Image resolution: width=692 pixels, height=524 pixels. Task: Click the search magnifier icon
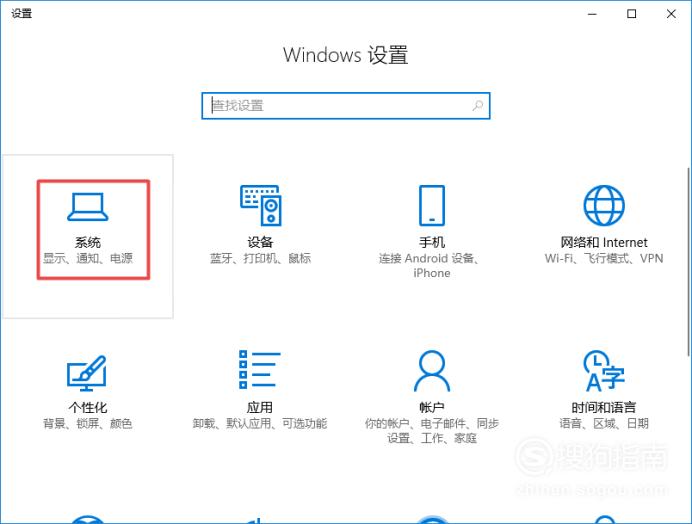coord(478,106)
